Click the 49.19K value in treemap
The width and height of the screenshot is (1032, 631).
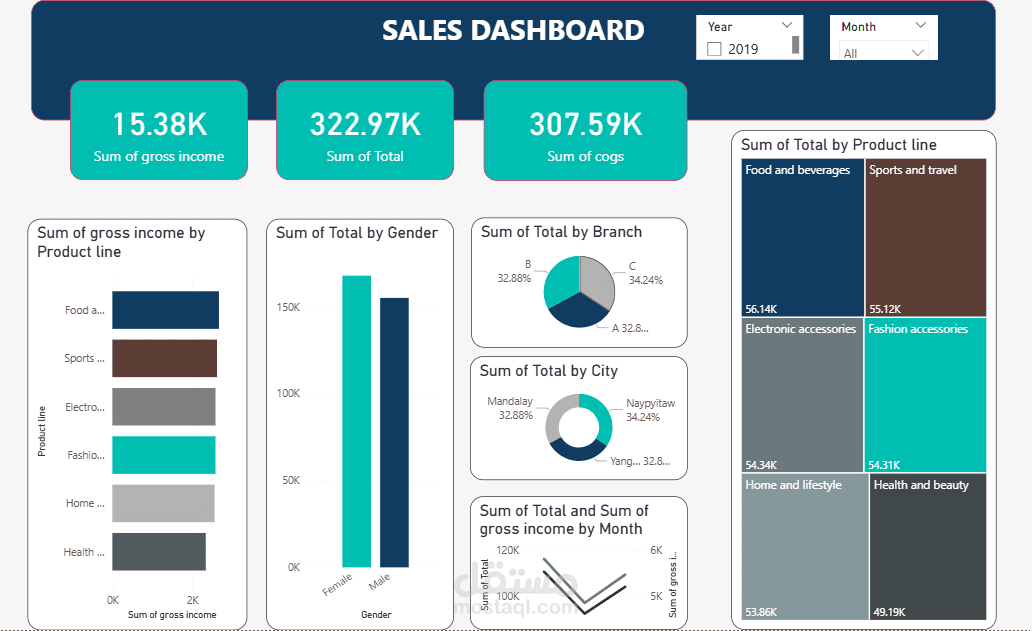[x=889, y=612]
